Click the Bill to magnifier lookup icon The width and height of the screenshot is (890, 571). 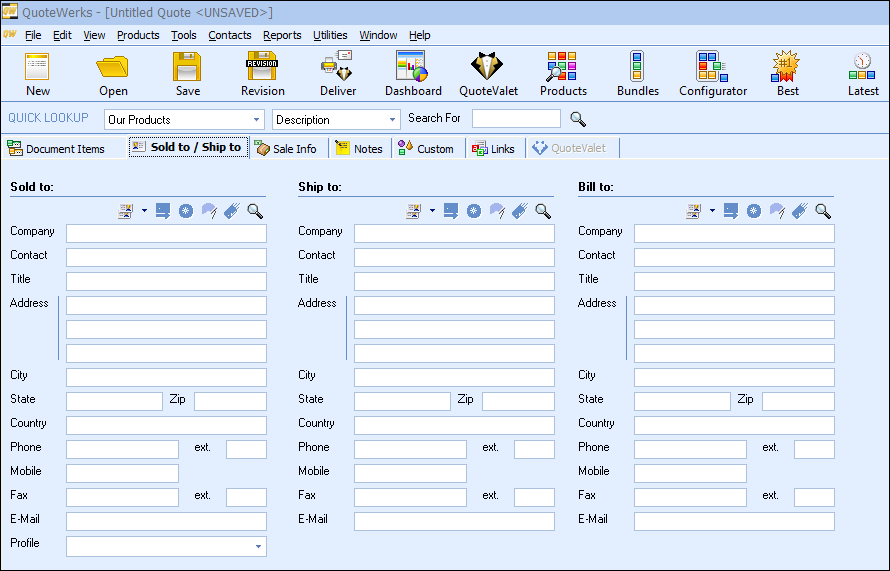click(x=823, y=211)
